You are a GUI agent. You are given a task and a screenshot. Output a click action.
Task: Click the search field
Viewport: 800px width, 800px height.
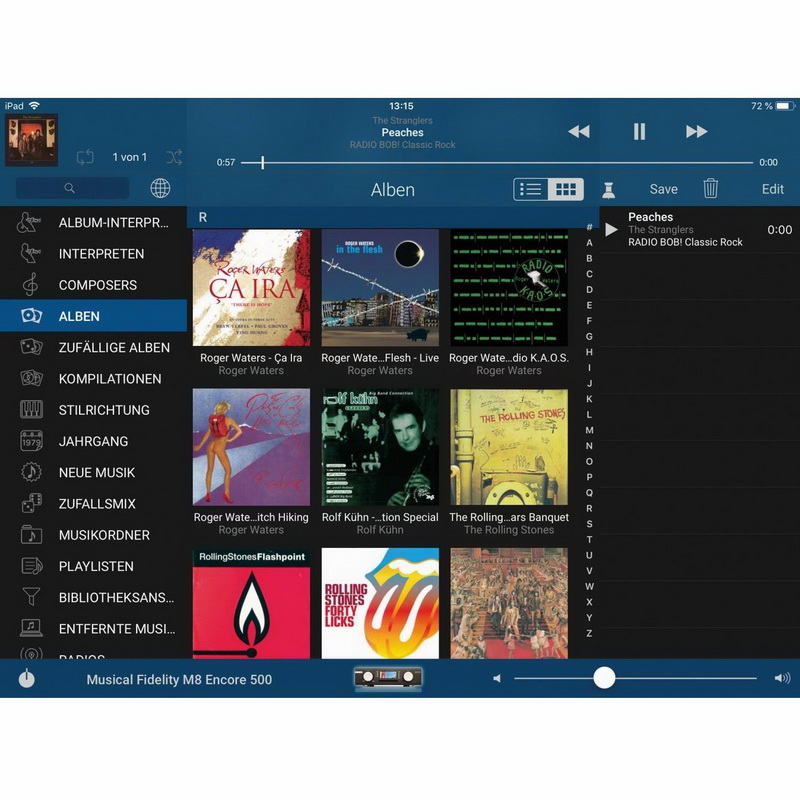[x=72, y=188]
